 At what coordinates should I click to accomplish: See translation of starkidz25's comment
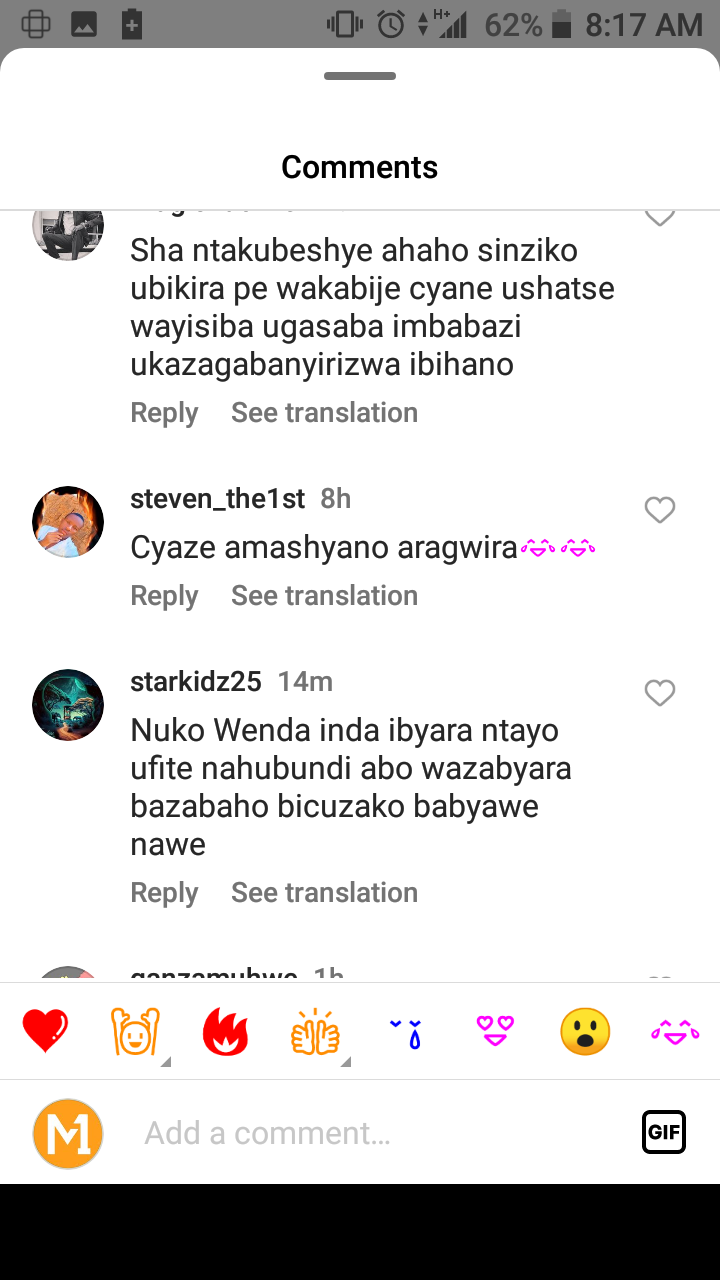[324, 892]
